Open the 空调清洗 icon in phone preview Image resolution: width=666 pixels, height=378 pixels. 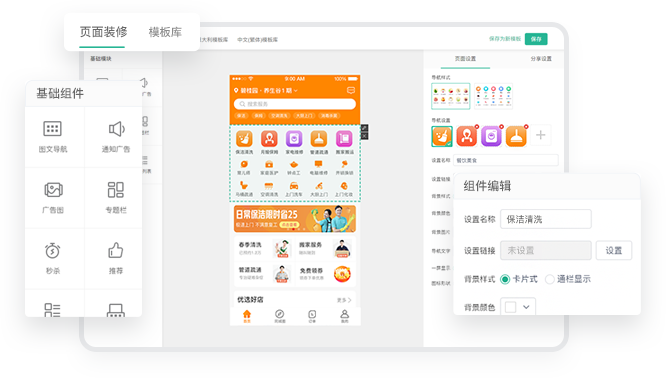click(269, 186)
